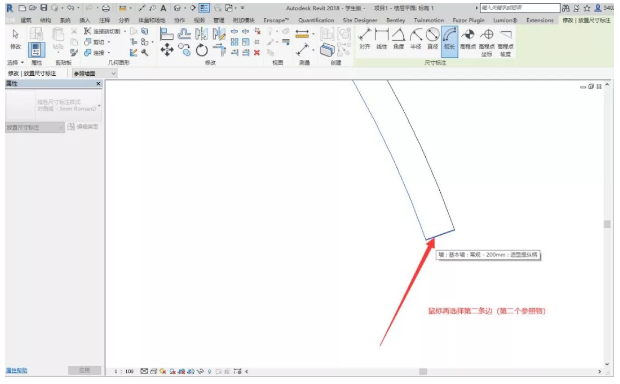Click the Move tool in Modify panel

point(167,50)
